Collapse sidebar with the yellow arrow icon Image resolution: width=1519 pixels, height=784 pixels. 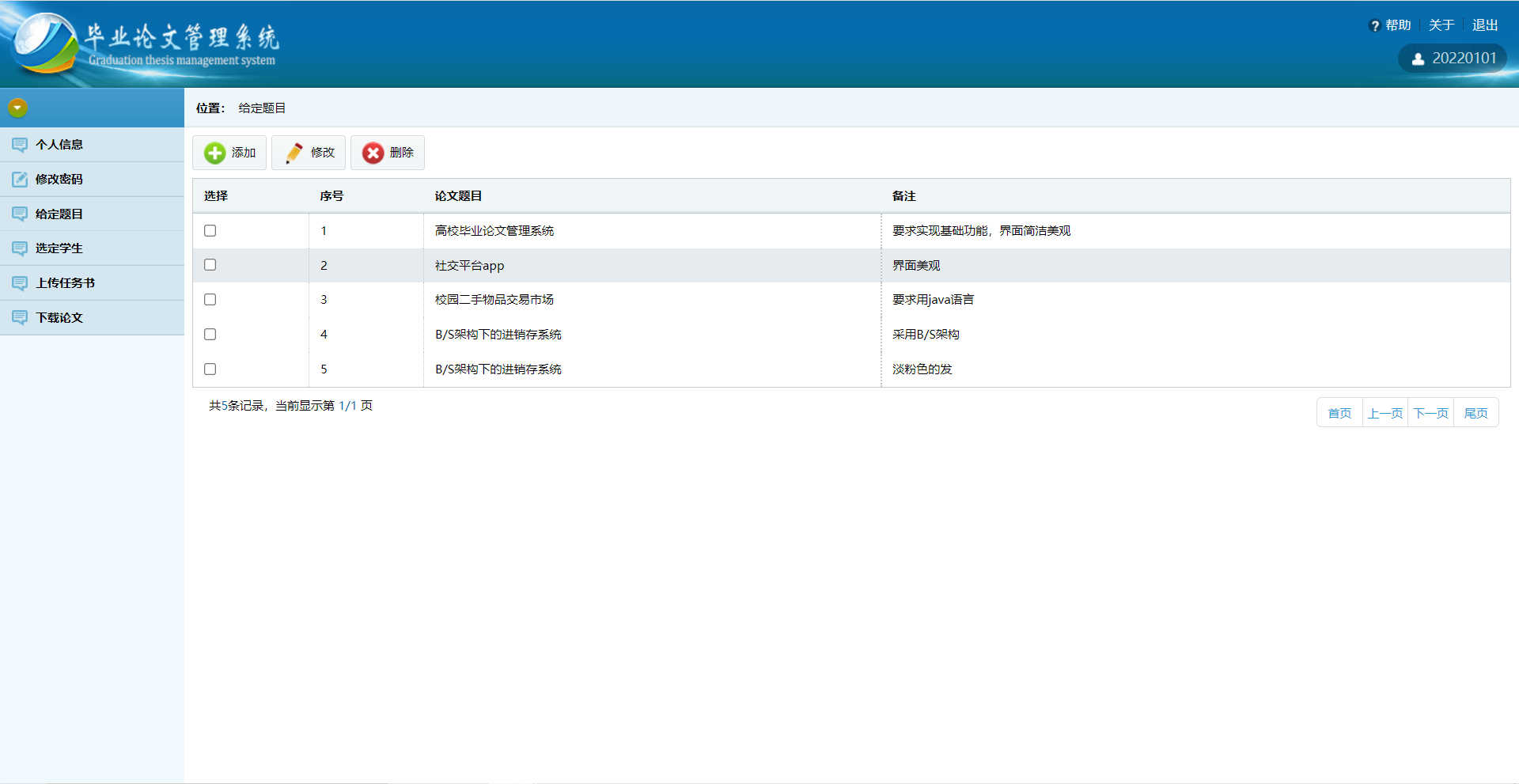pos(18,108)
